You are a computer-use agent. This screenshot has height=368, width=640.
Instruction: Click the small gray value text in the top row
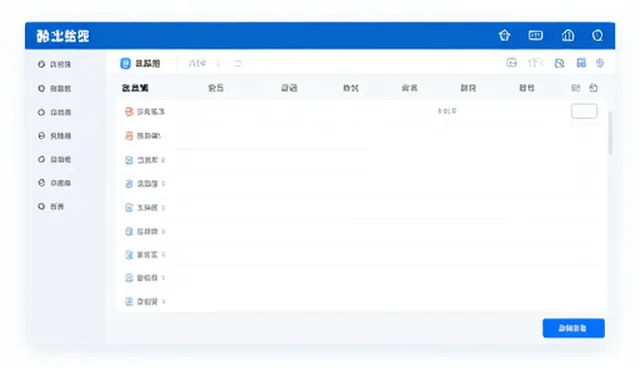pyautogui.click(x=447, y=111)
